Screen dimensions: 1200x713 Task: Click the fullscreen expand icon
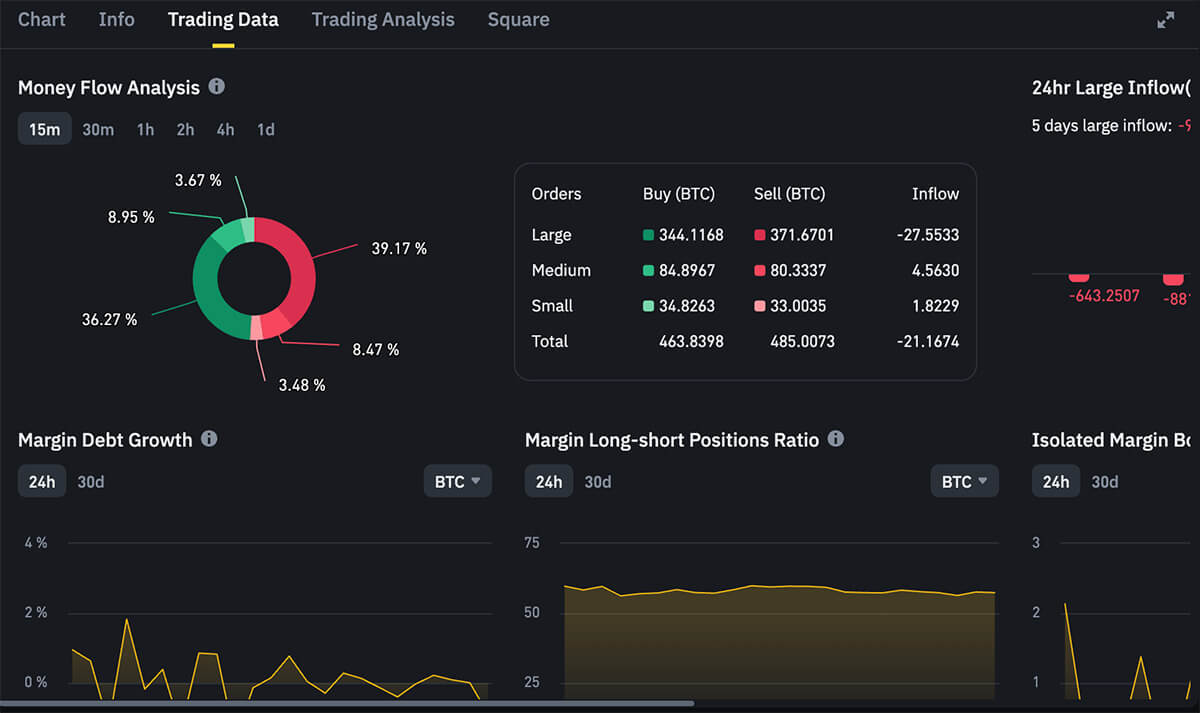coord(1165,20)
